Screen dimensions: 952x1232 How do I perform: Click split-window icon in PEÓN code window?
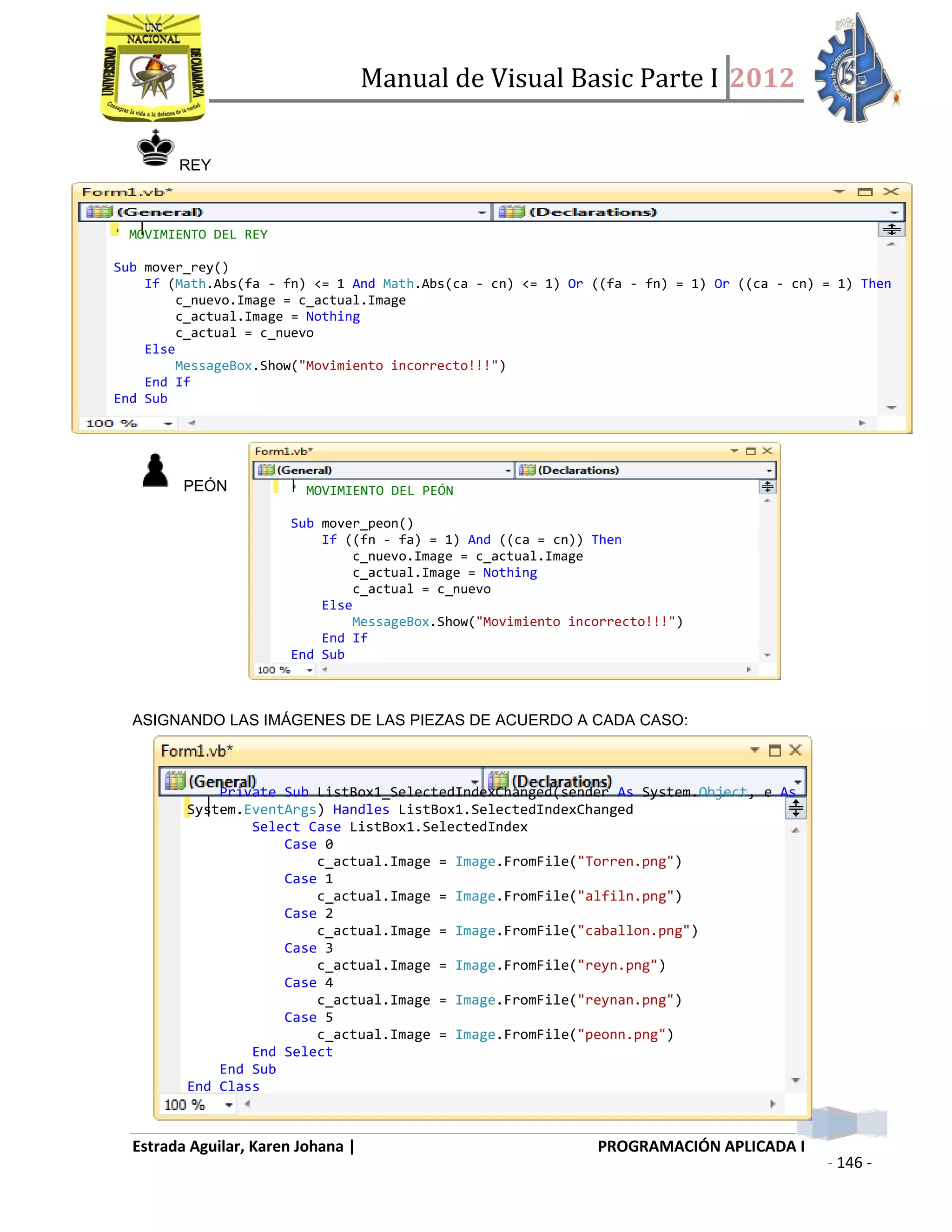(x=767, y=487)
